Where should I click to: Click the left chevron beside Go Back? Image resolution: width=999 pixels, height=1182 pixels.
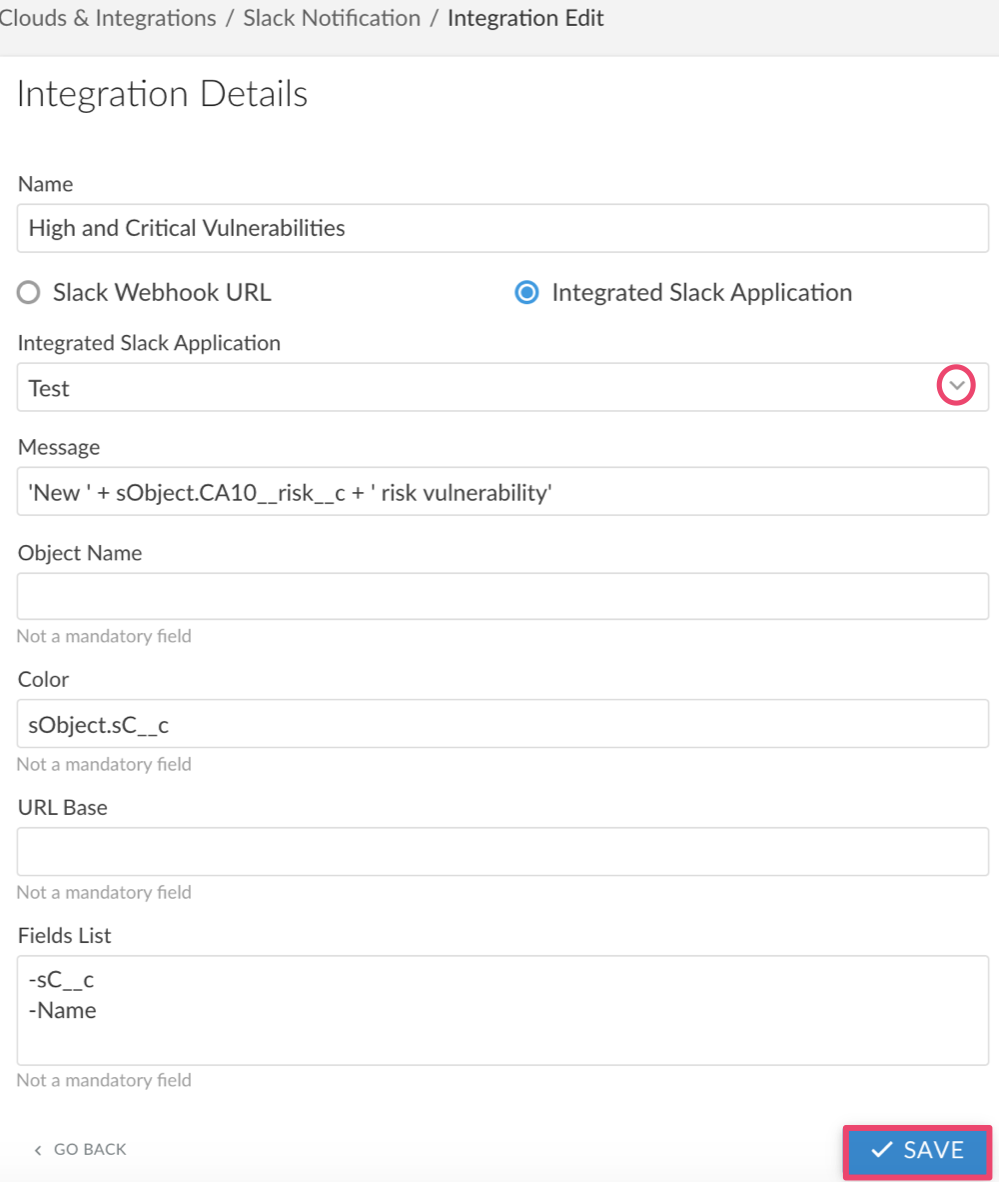pos(38,1150)
